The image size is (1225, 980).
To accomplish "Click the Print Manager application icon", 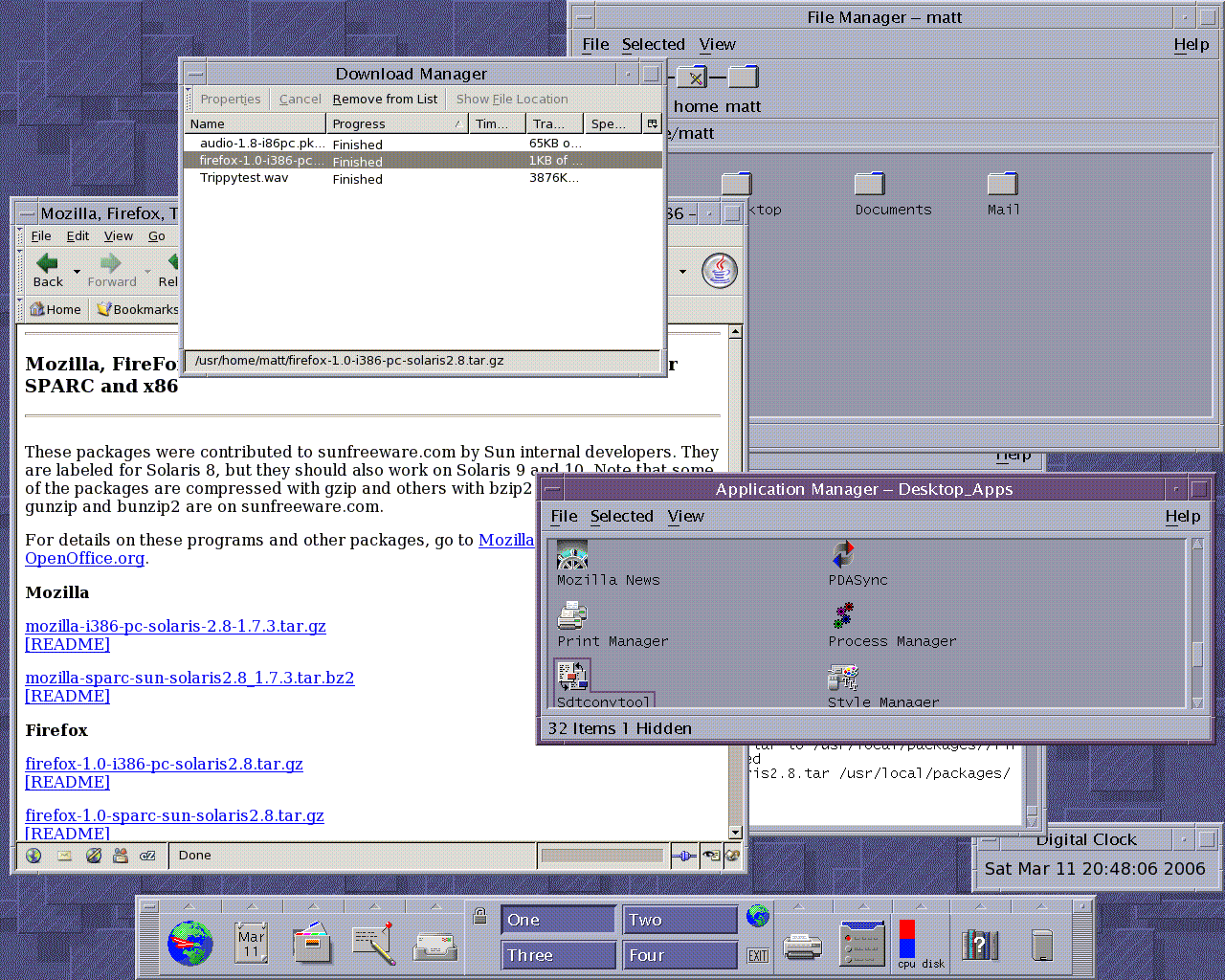I will [x=572, y=617].
